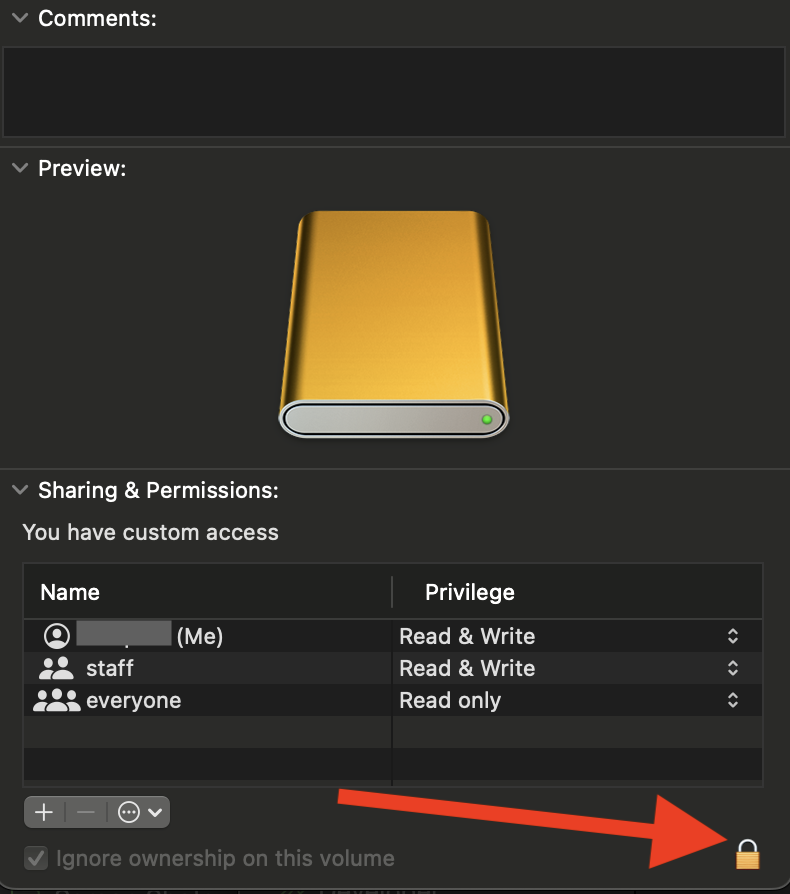Click the plus button to add user
This screenshot has height=894, width=790.
tap(44, 812)
